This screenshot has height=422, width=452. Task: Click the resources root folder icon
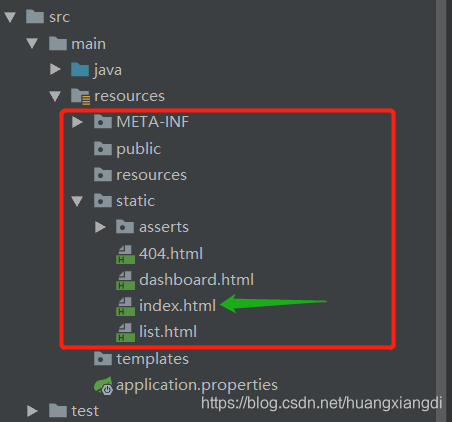click(80, 97)
